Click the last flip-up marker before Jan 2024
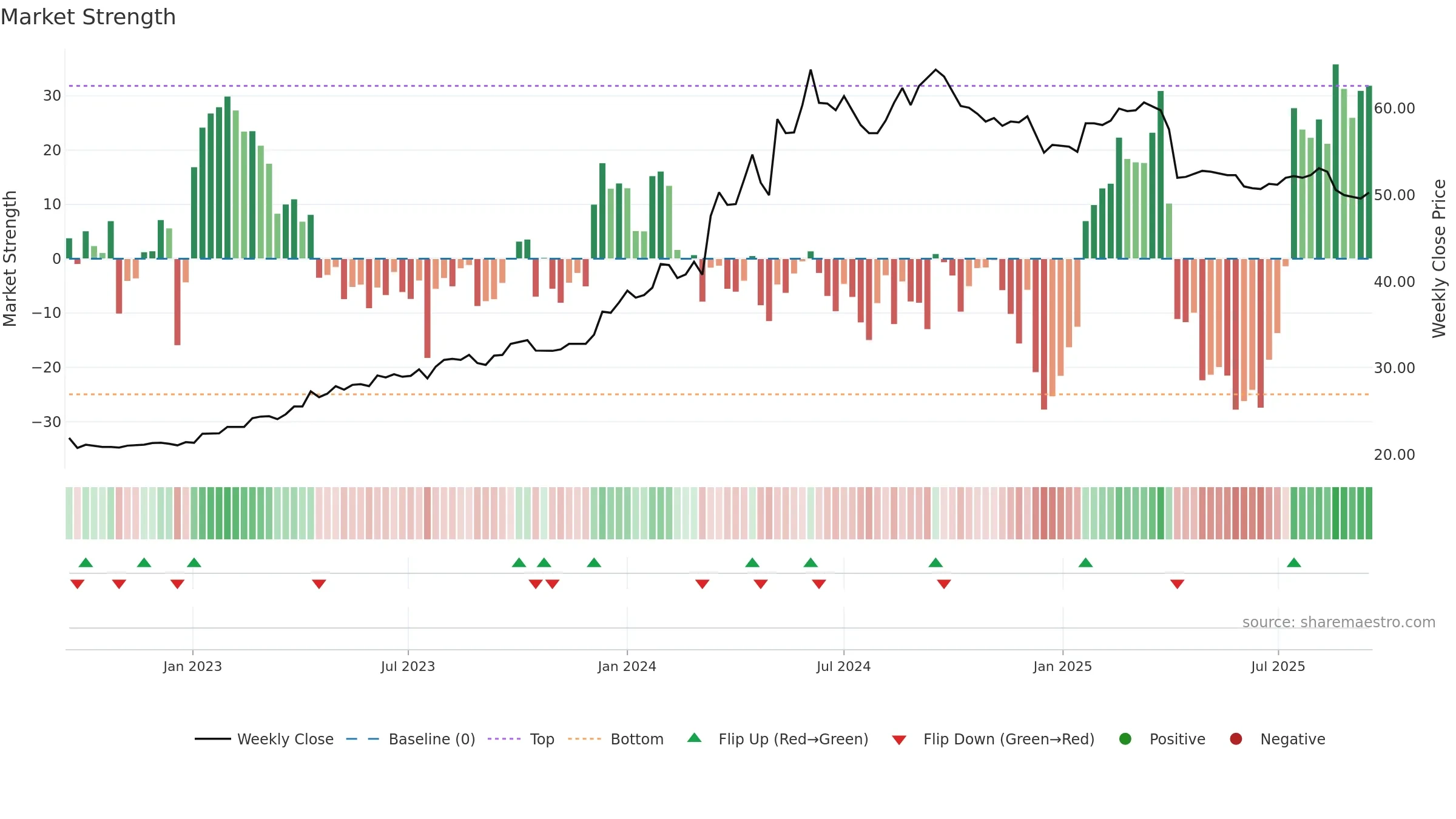Screen dimensions: 1456x819 pyautogui.click(x=594, y=562)
